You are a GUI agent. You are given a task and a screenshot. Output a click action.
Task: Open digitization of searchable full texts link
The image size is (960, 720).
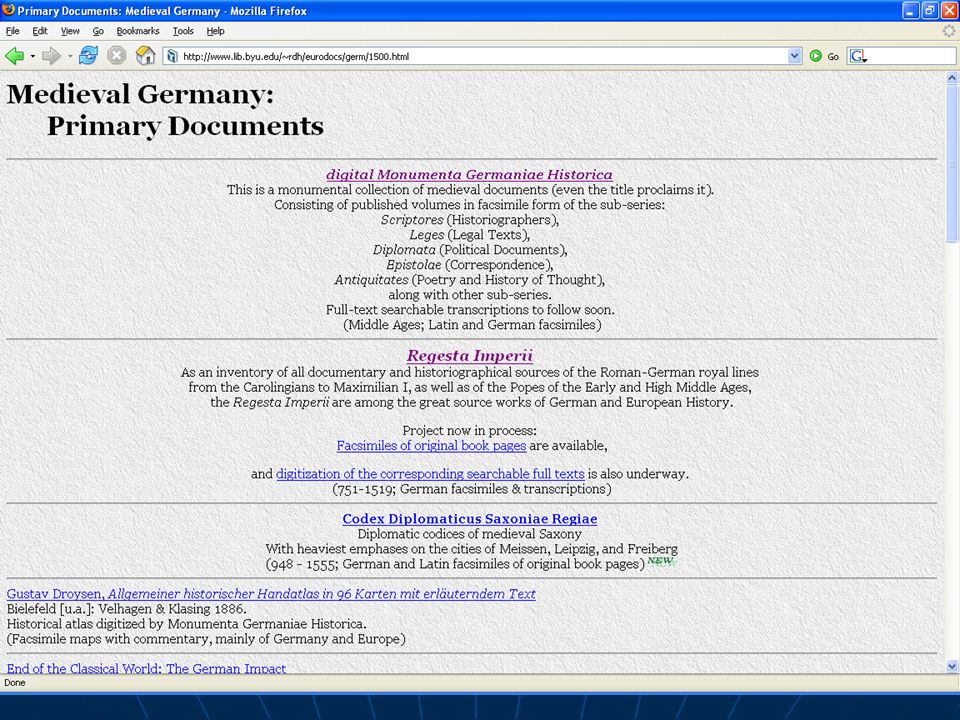click(x=430, y=474)
